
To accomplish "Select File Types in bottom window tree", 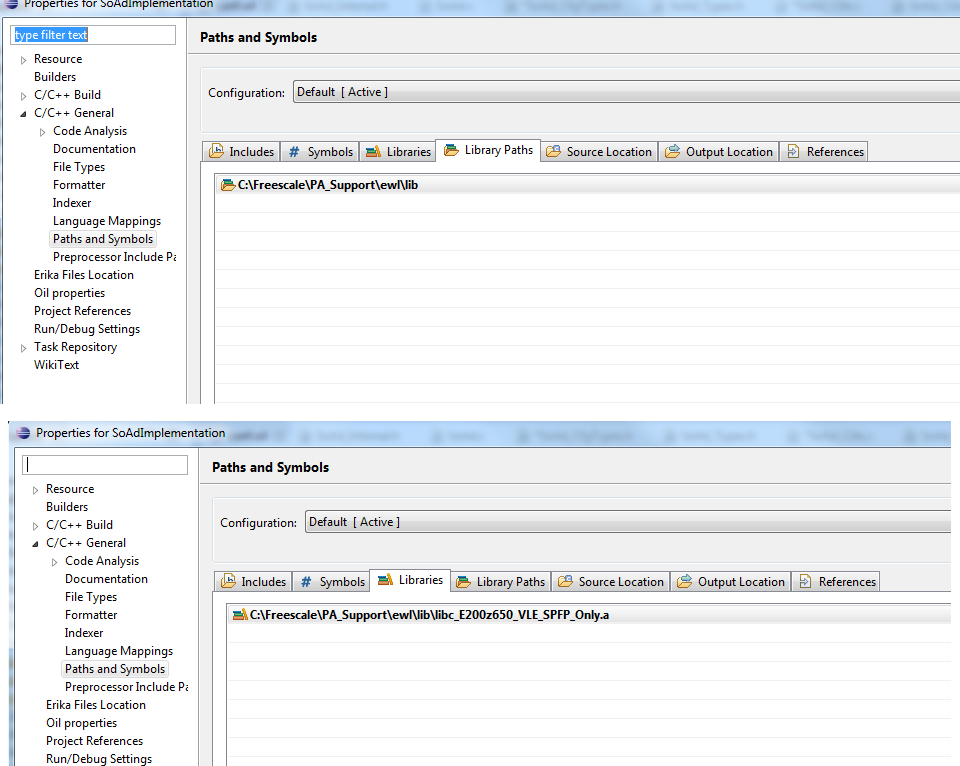I will coord(91,596).
